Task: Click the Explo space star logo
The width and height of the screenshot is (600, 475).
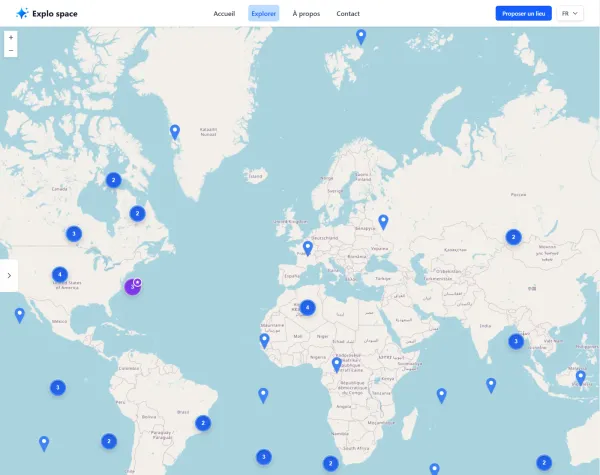Action: [22, 14]
